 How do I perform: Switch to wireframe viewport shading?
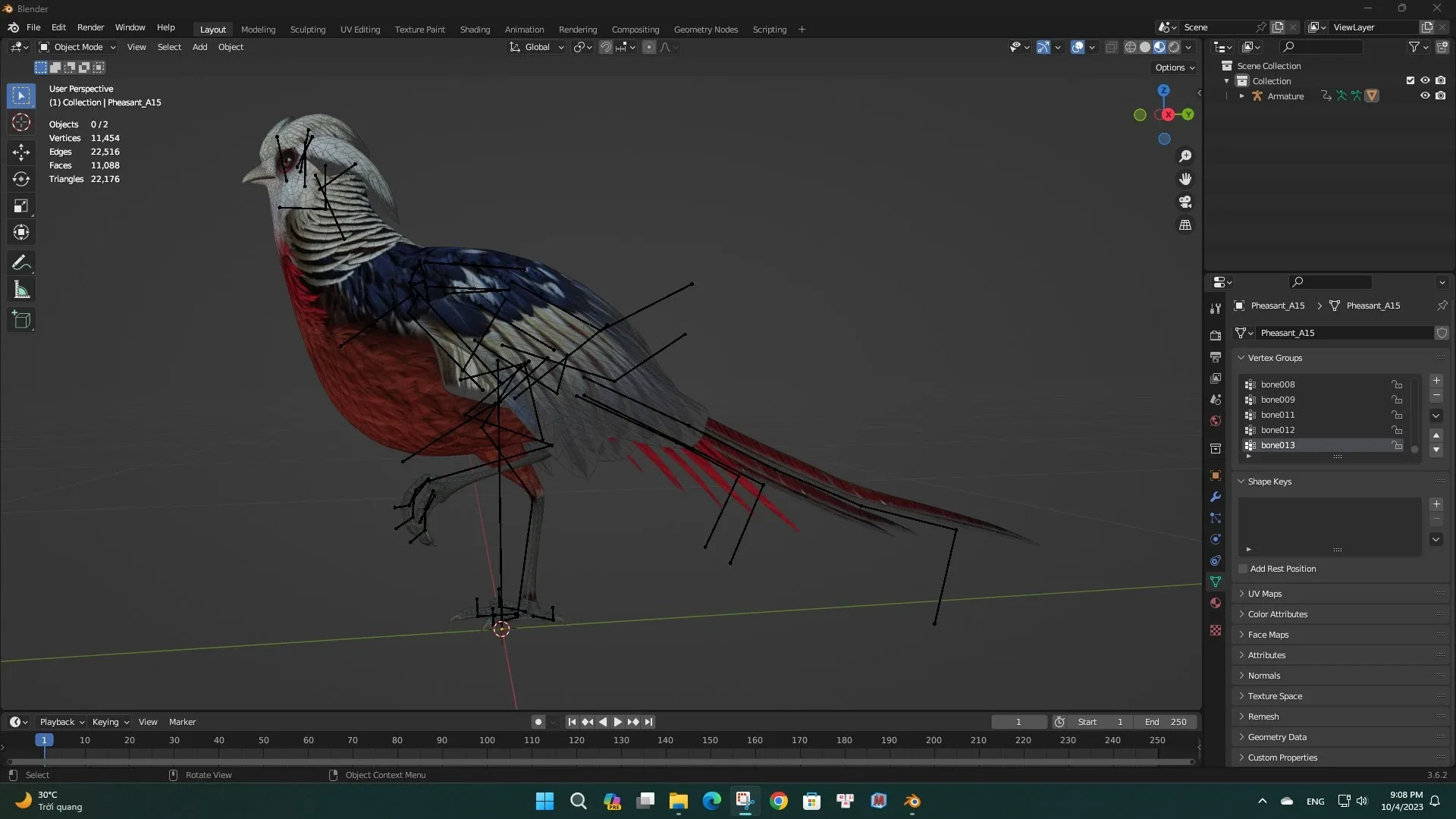(x=1130, y=47)
